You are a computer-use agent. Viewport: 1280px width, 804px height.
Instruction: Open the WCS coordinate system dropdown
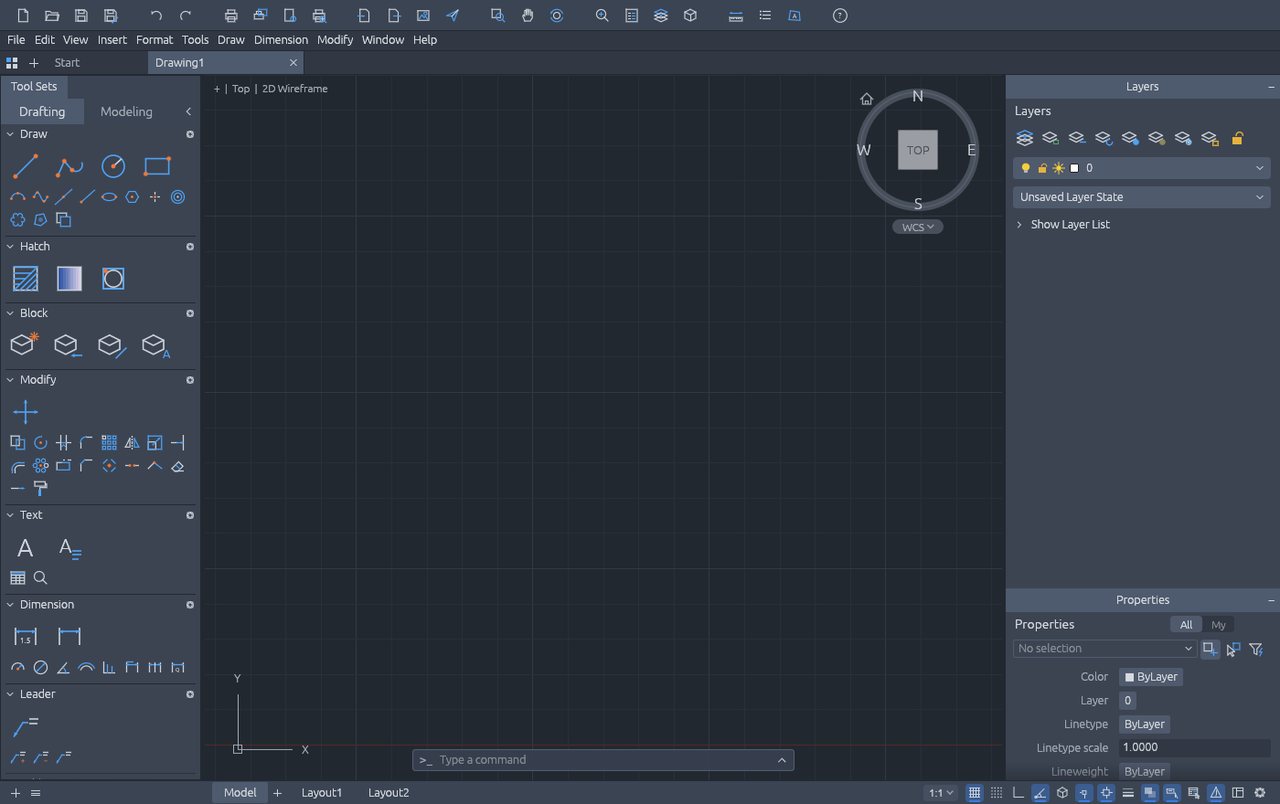point(918,227)
